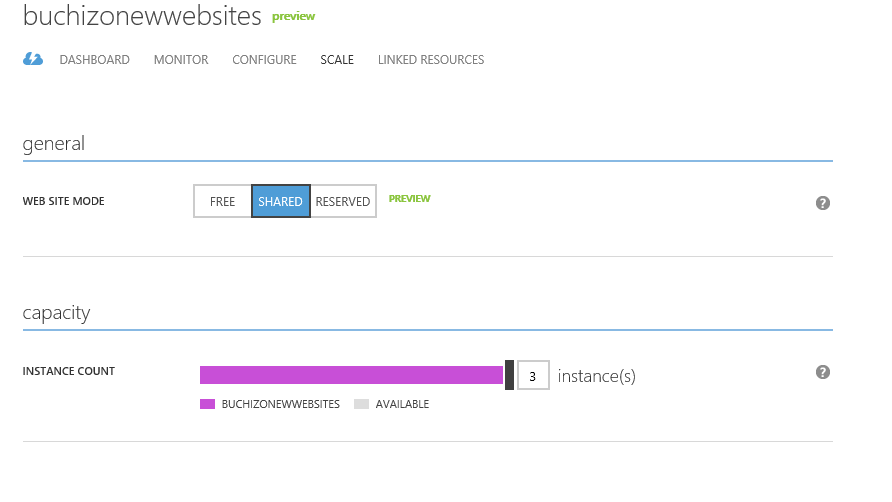Click the capacity section heading
Screen dimensions: 892x502
(57, 313)
